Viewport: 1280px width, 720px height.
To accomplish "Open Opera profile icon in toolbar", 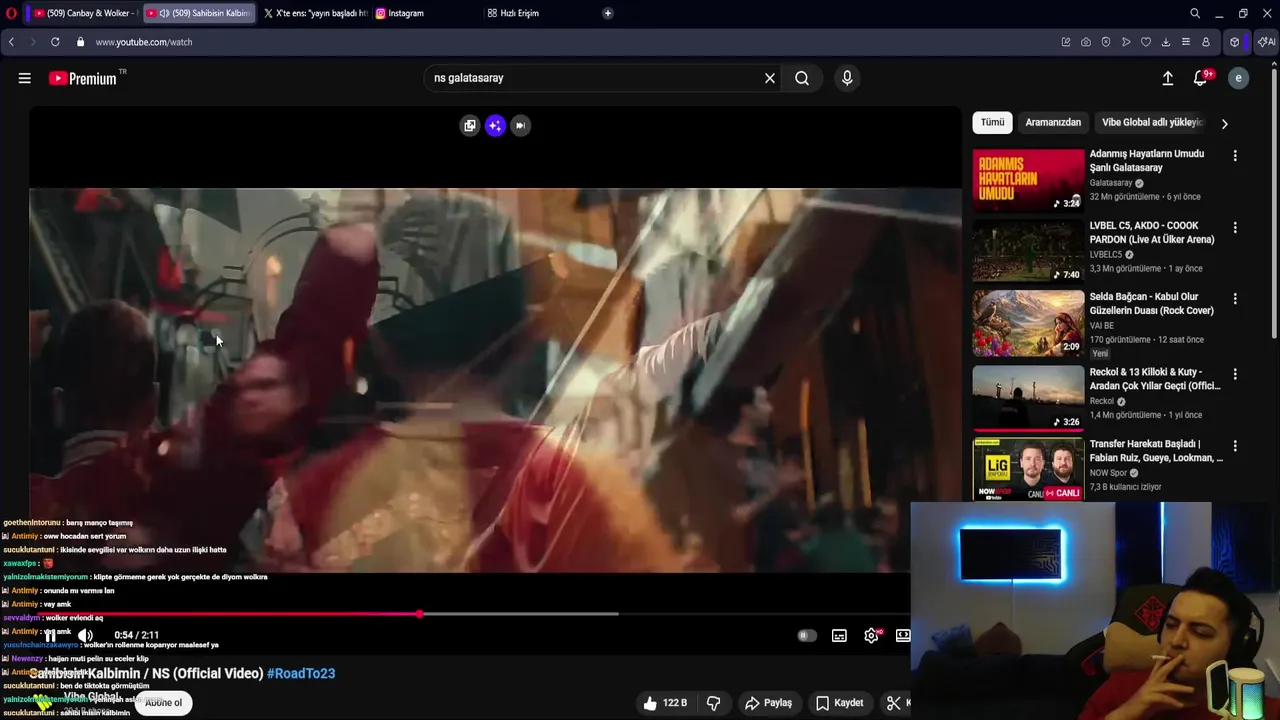I will tap(1206, 42).
